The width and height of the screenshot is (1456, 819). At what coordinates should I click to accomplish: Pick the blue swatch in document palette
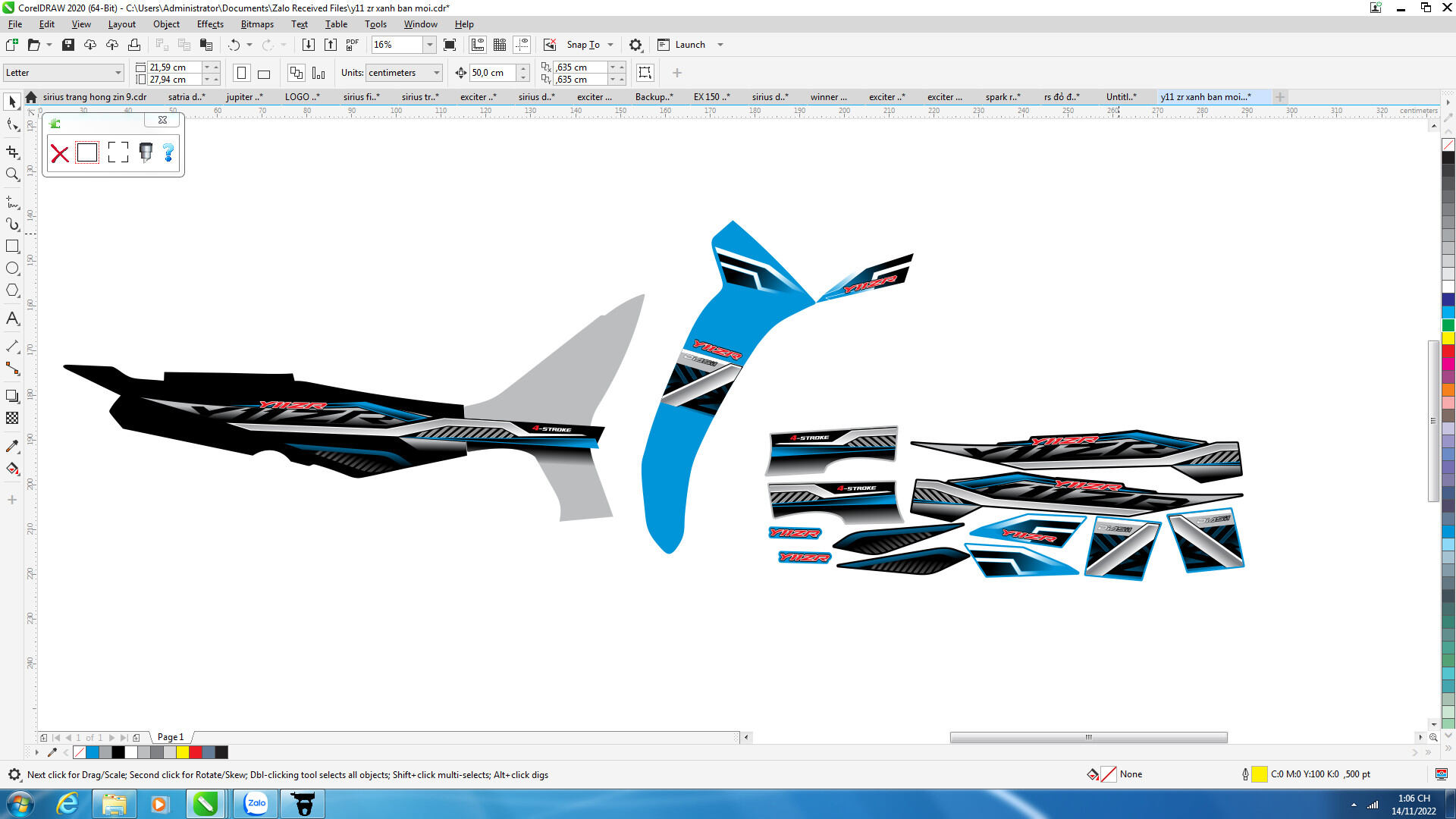click(92, 752)
